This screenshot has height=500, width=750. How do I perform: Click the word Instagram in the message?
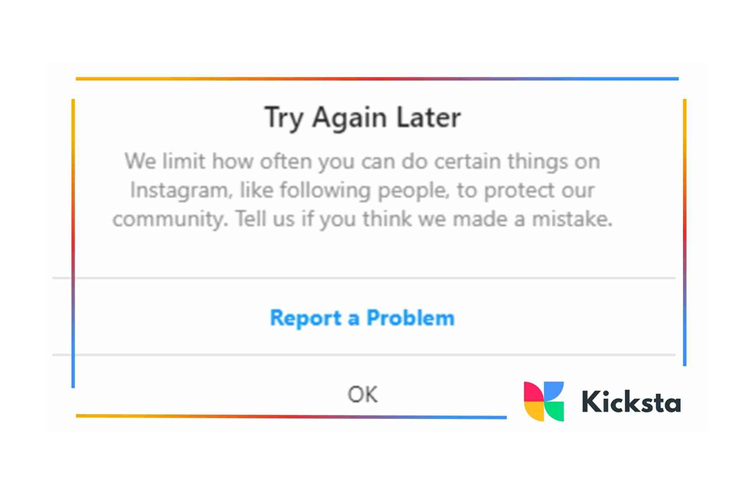coord(176,190)
